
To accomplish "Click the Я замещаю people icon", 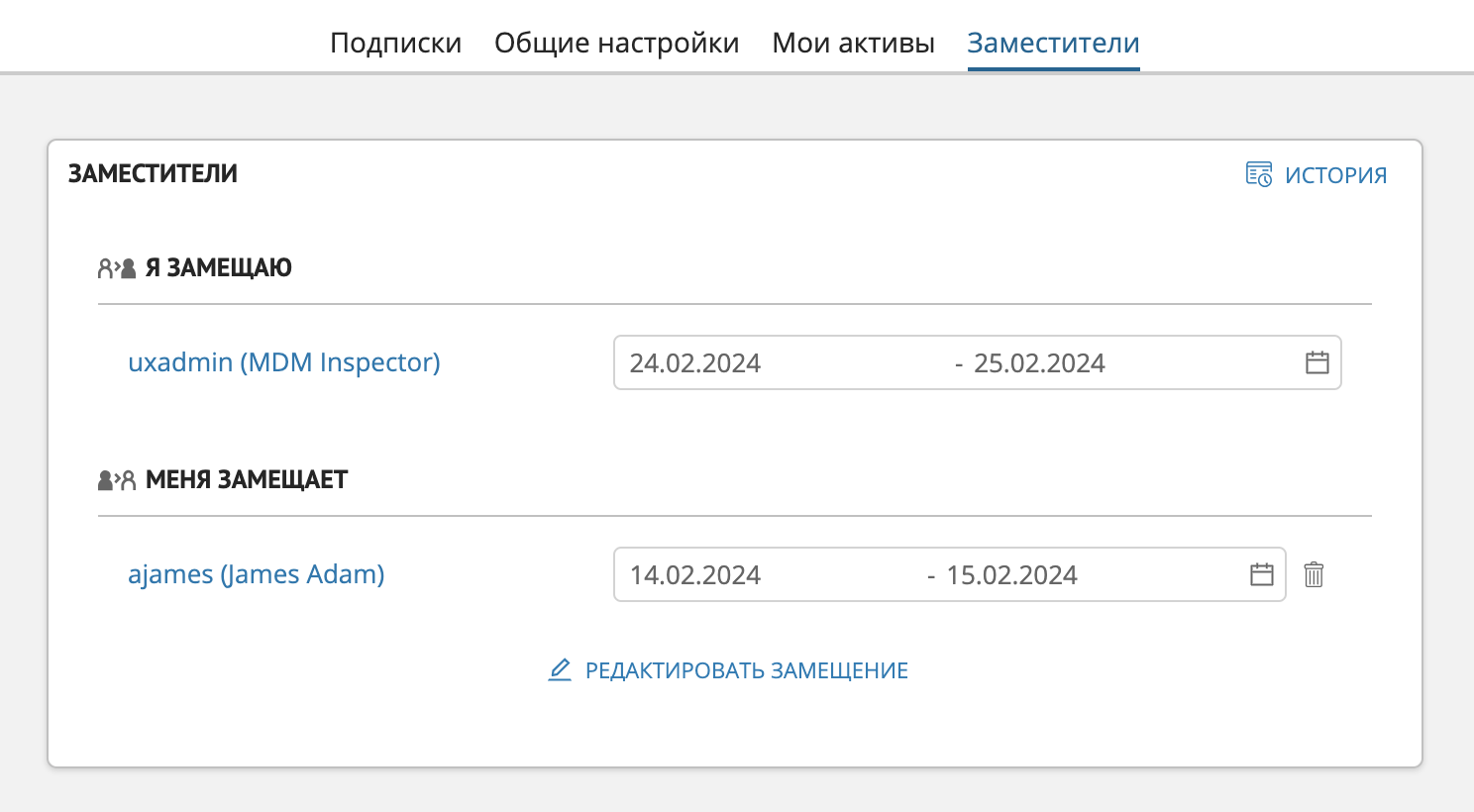I will 116,268.
